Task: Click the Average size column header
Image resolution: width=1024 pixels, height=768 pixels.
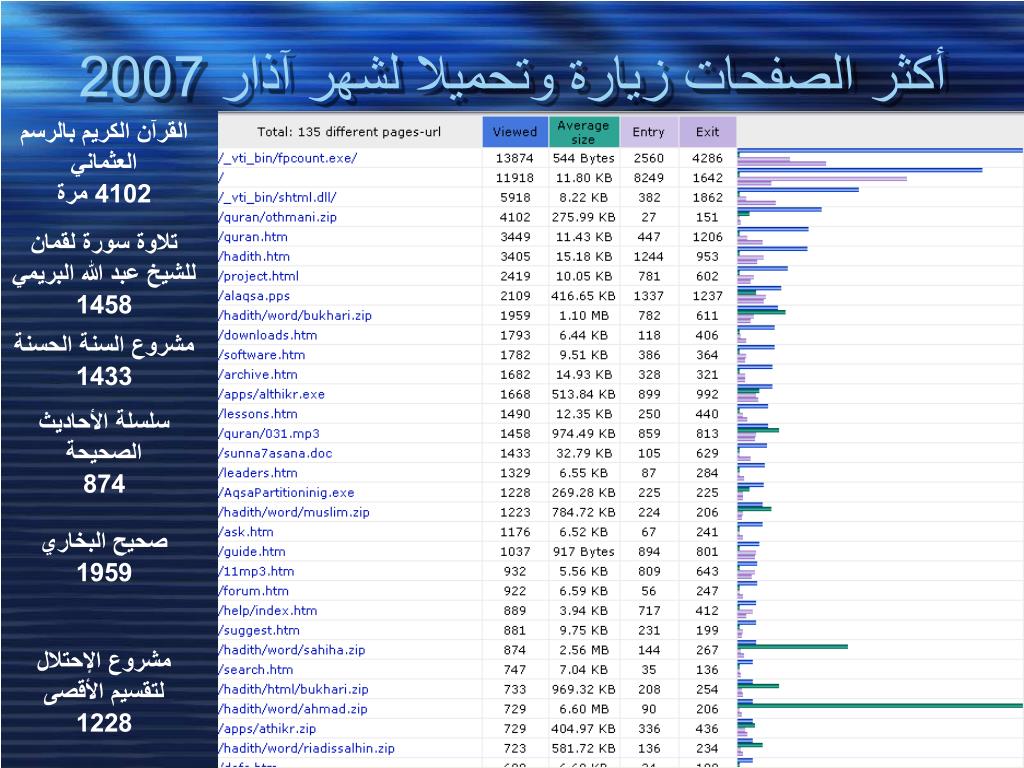Action: click(583, 132)
